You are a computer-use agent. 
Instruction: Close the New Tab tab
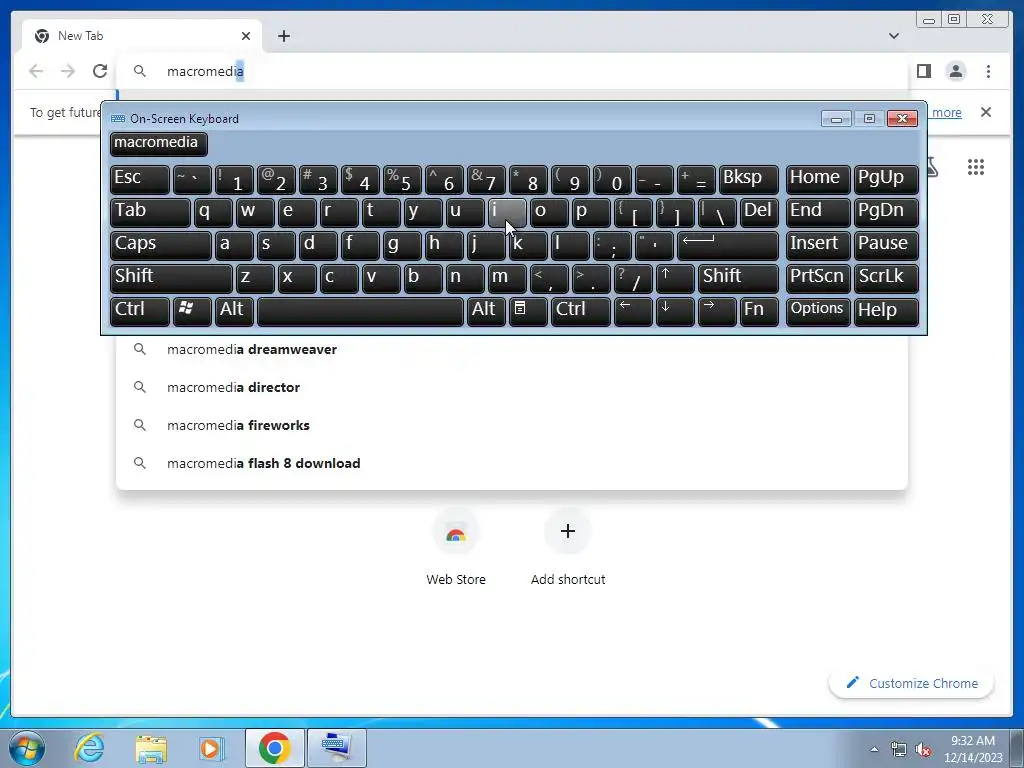pyautogui.click(x=246, y=36)
